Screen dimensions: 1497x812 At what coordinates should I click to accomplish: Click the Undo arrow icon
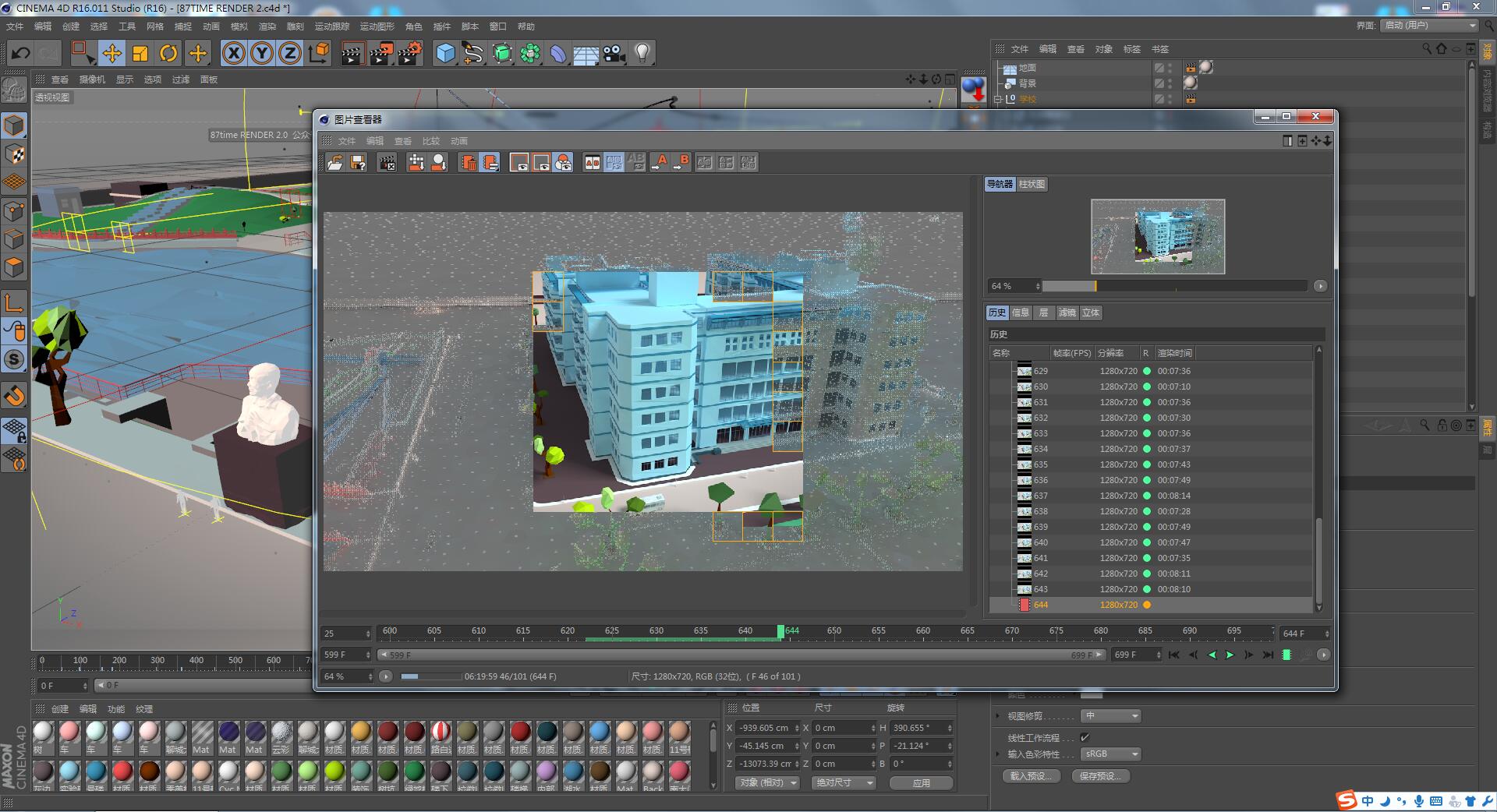21,53
